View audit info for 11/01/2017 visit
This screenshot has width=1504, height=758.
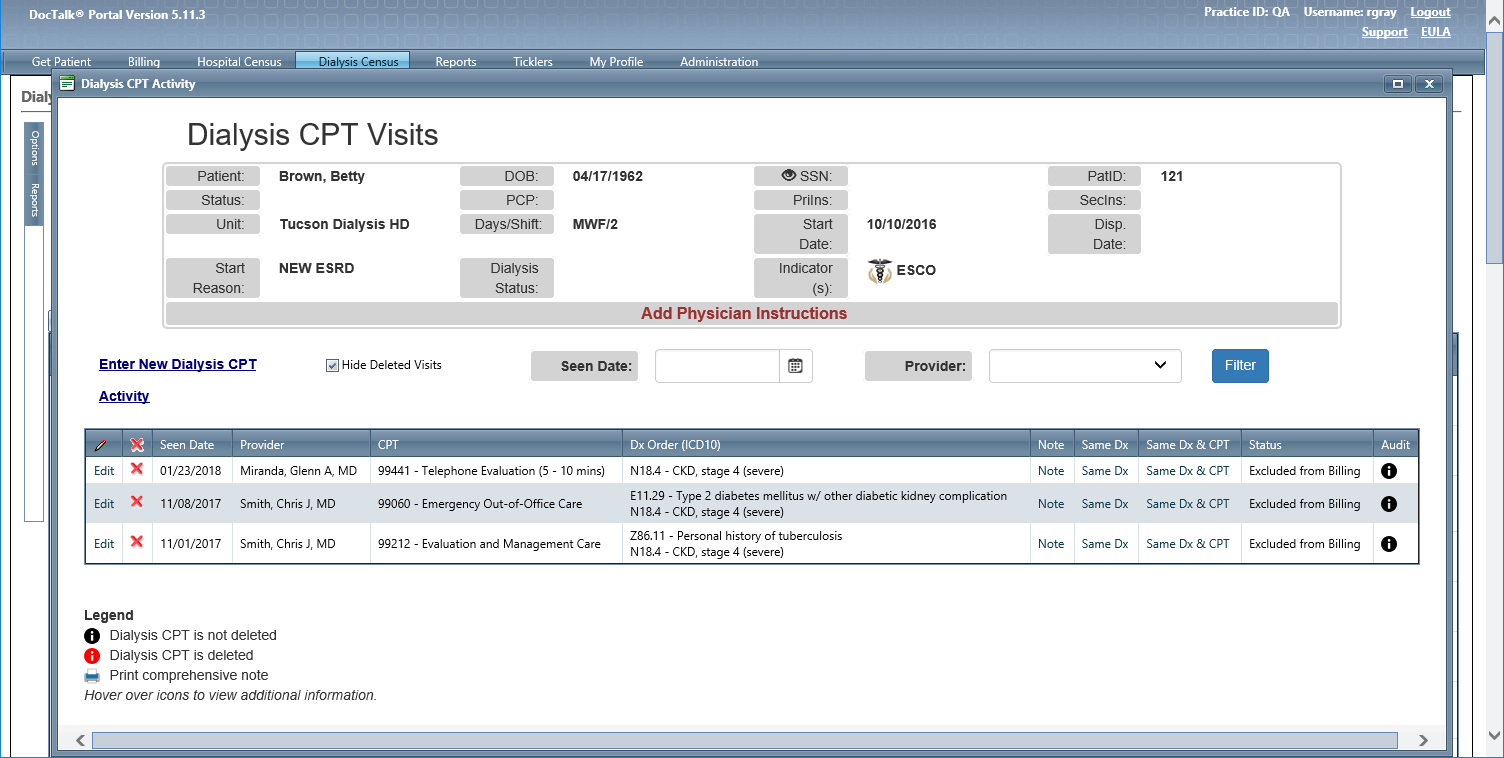coord(1388,544)
